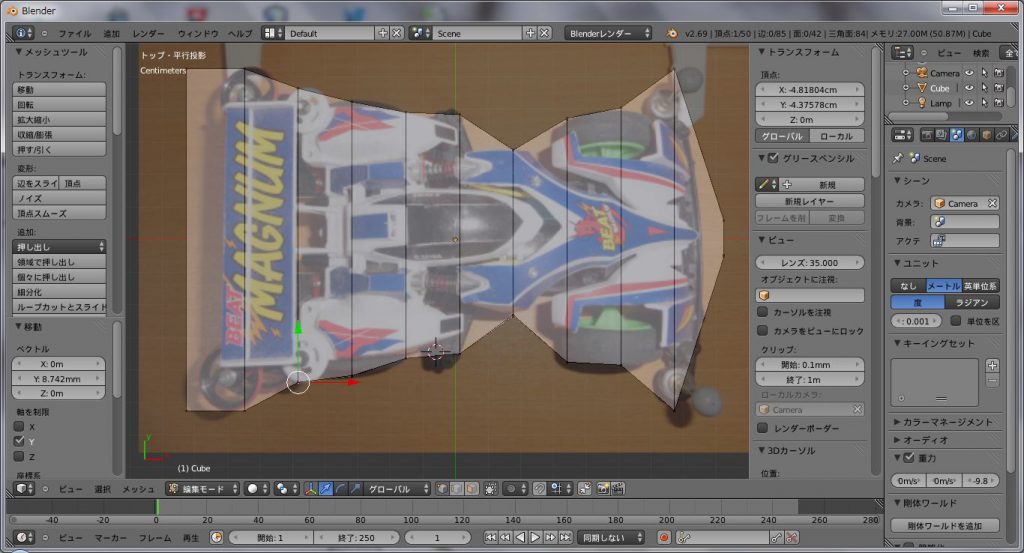Screen dimensions: 1024x553
Task: Toggle Cube visibility eye in outliner
Action: [x=969, y=88]
